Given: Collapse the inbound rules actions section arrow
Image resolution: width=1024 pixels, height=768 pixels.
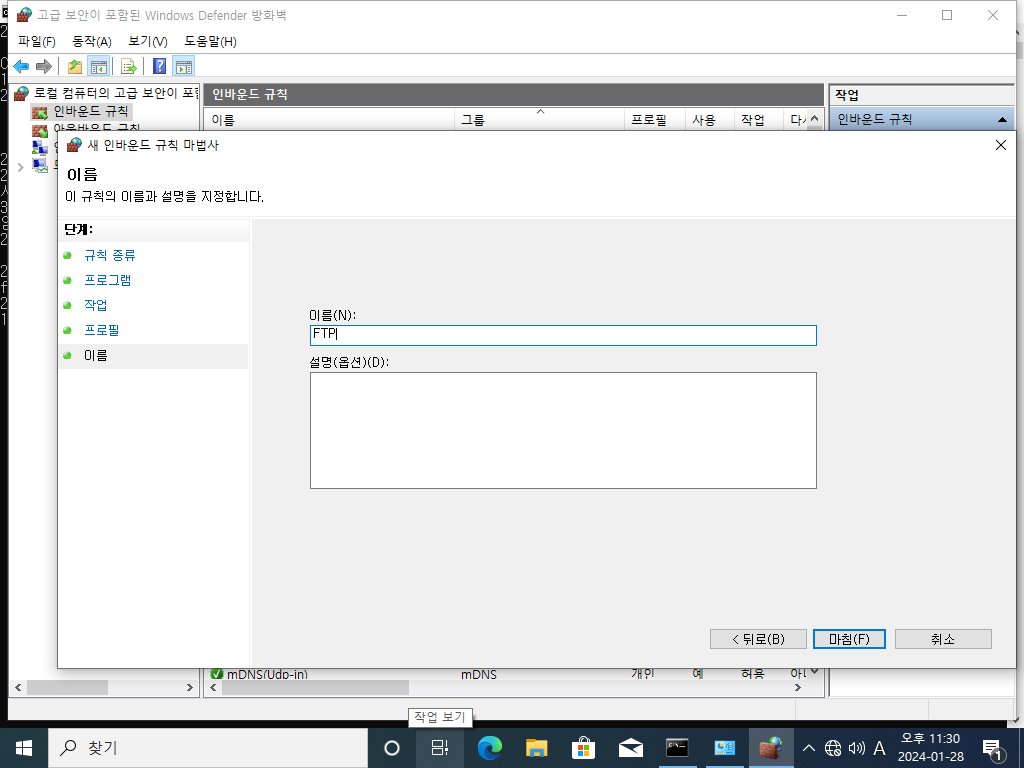Looking at the screenshot, I should [1002, 120].
